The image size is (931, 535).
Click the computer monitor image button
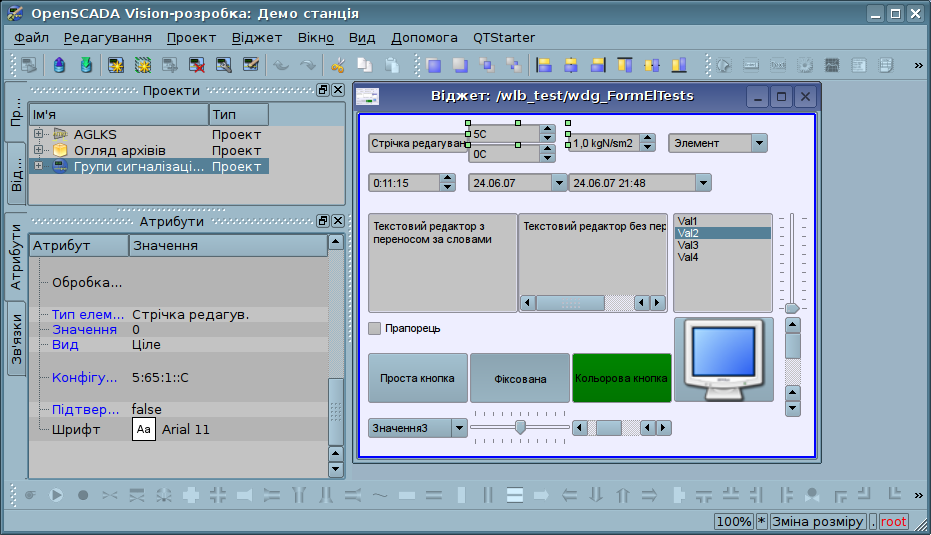(723, 359)
